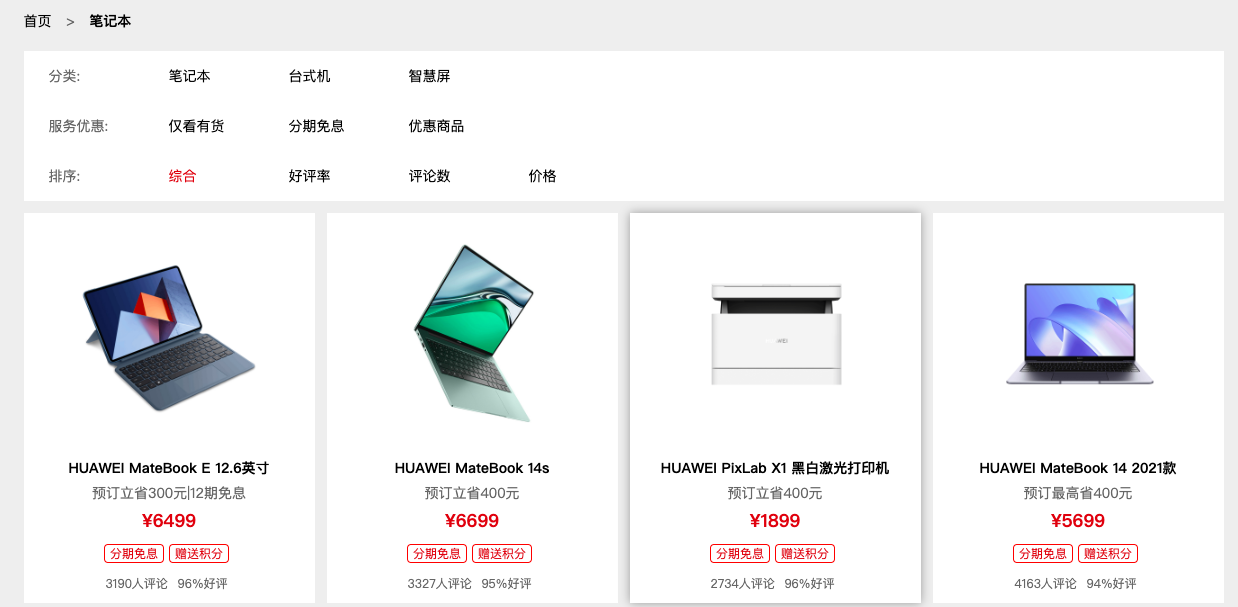Click 分期免息 tag under MateBook E
The height and width of the screenshot is (607, 1238).
click(x=134, y=554)
